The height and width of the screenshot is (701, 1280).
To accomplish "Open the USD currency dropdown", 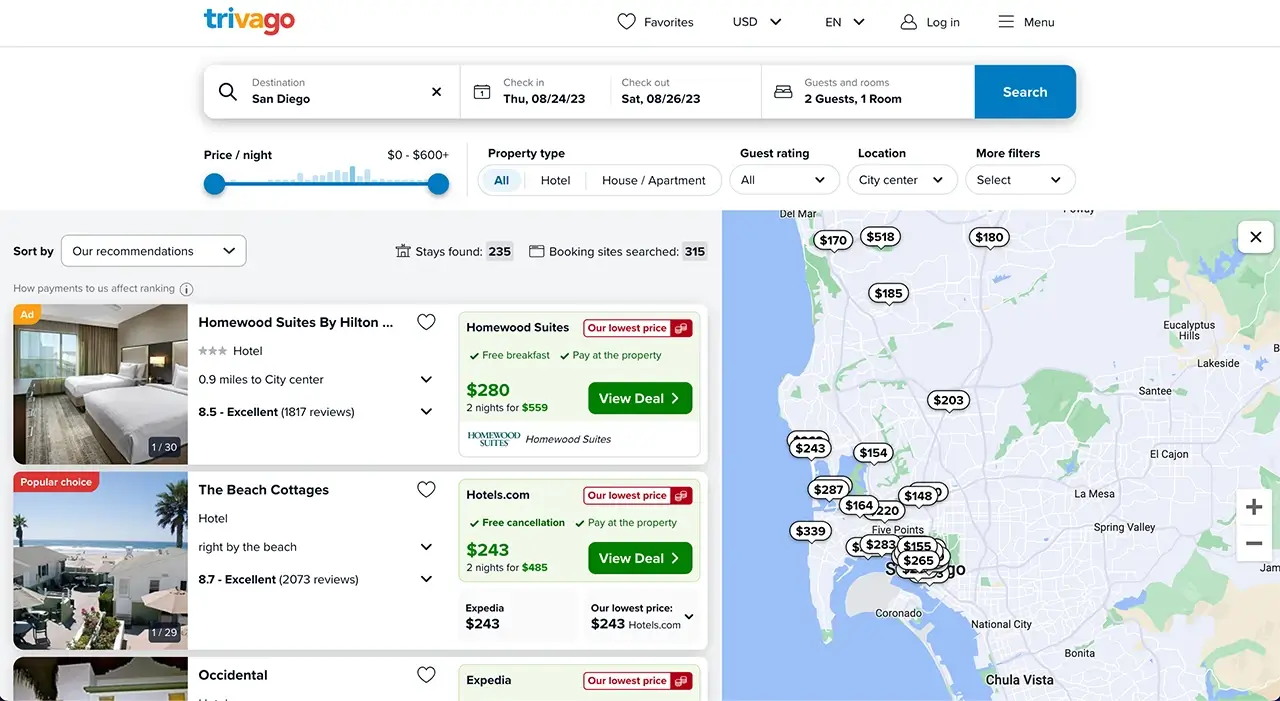I will [757, 22].
